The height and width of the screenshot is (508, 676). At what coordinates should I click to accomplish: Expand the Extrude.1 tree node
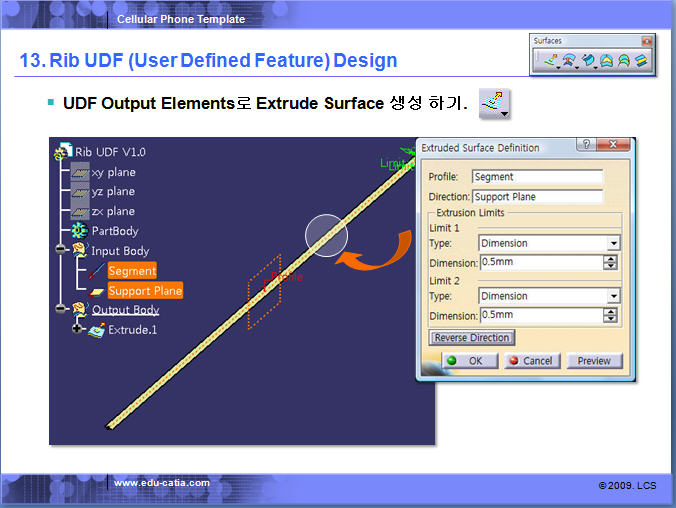77,329
